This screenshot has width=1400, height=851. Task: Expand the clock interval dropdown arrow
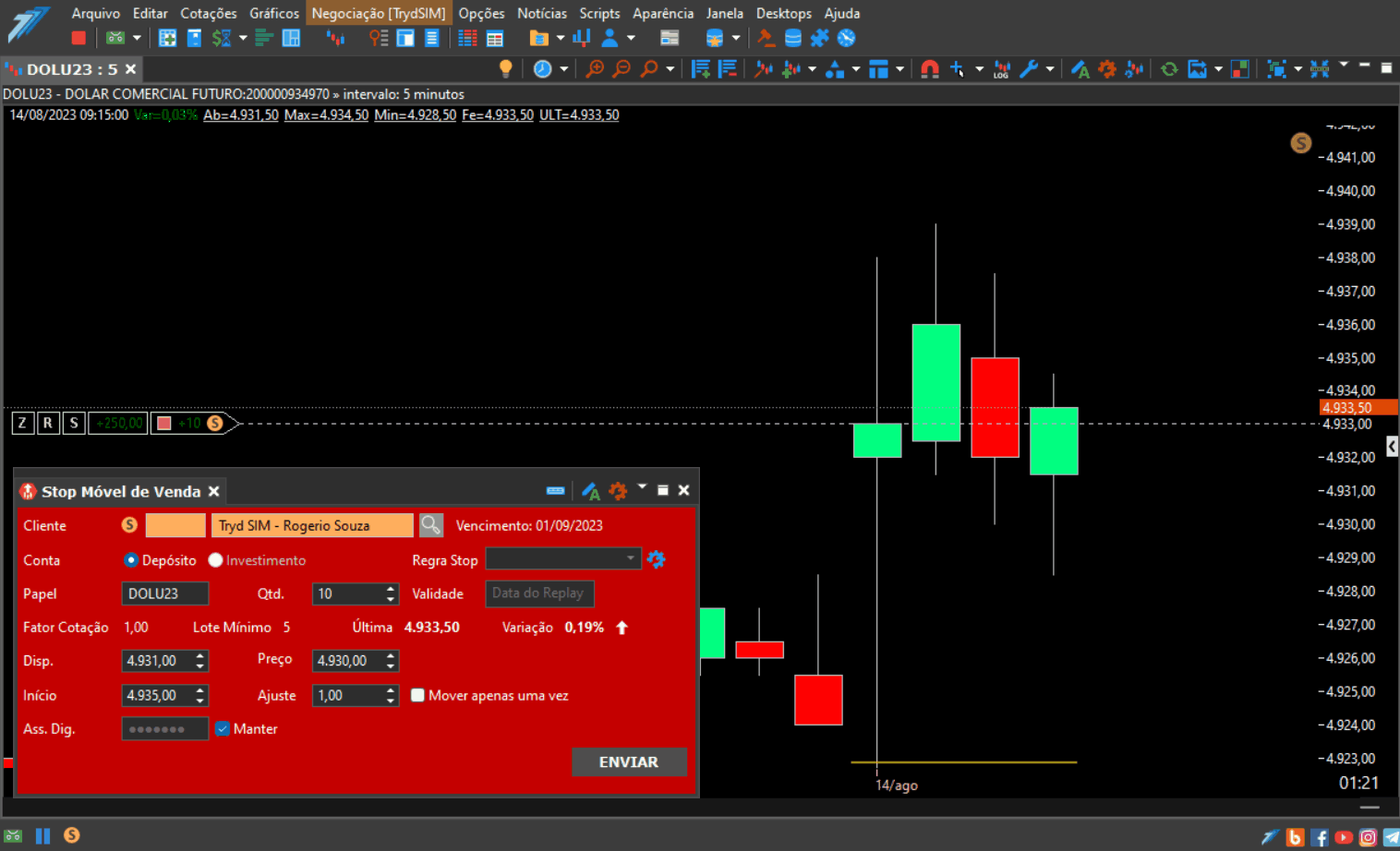pyautogui.click(x=563, y=69)
